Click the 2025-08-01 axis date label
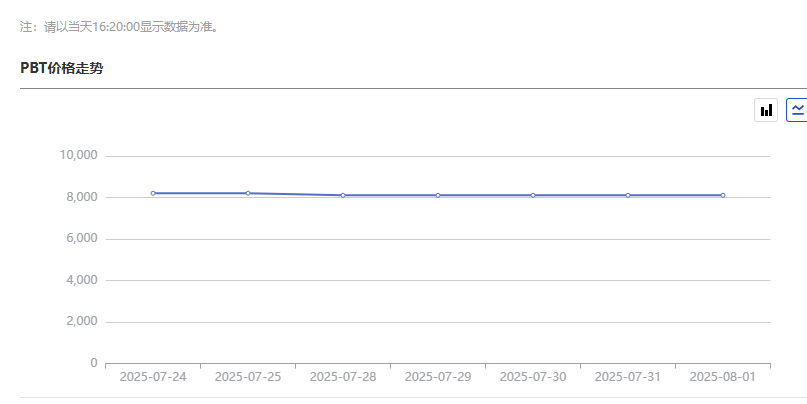The width and height of the screenshot is (807, 404). point(723,377)
